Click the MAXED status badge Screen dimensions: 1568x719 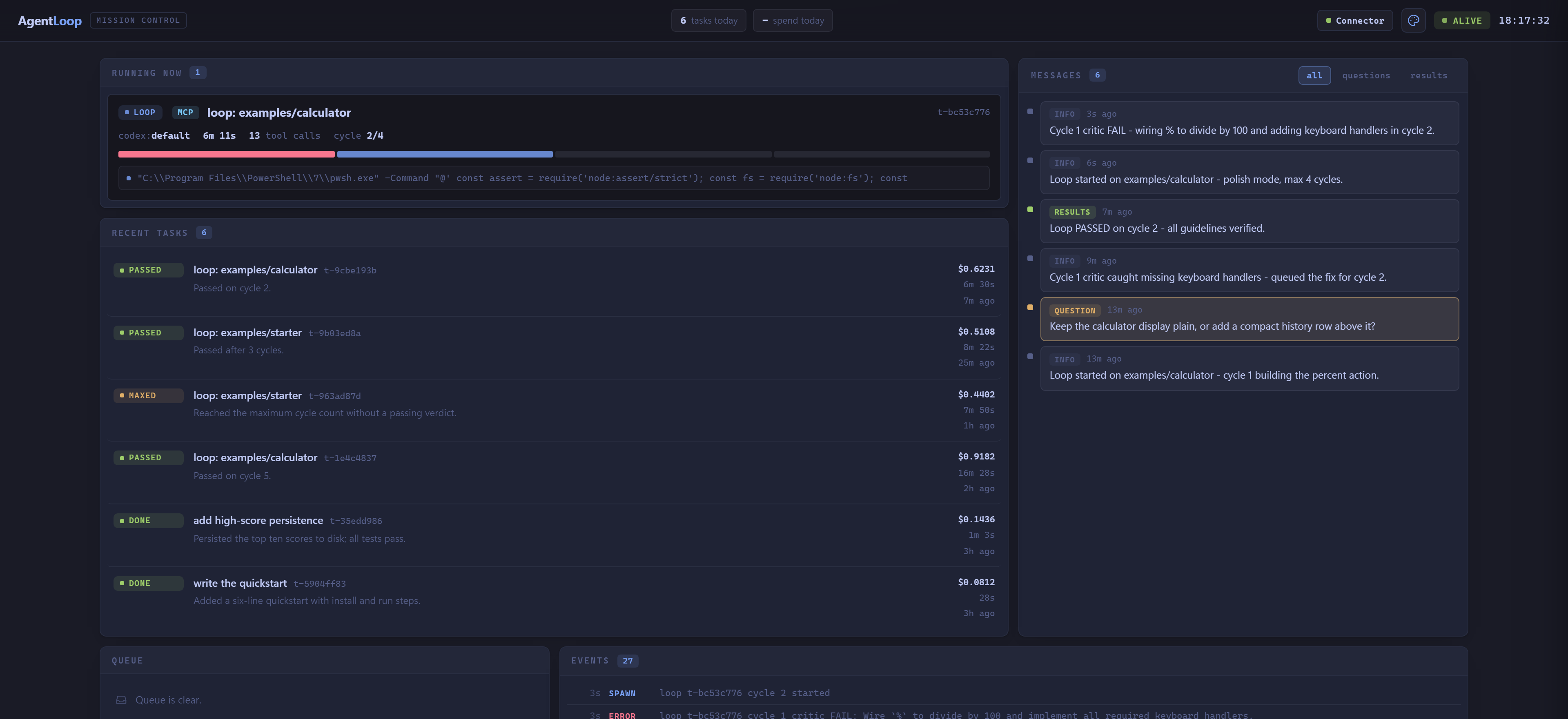tap(149, 396)
